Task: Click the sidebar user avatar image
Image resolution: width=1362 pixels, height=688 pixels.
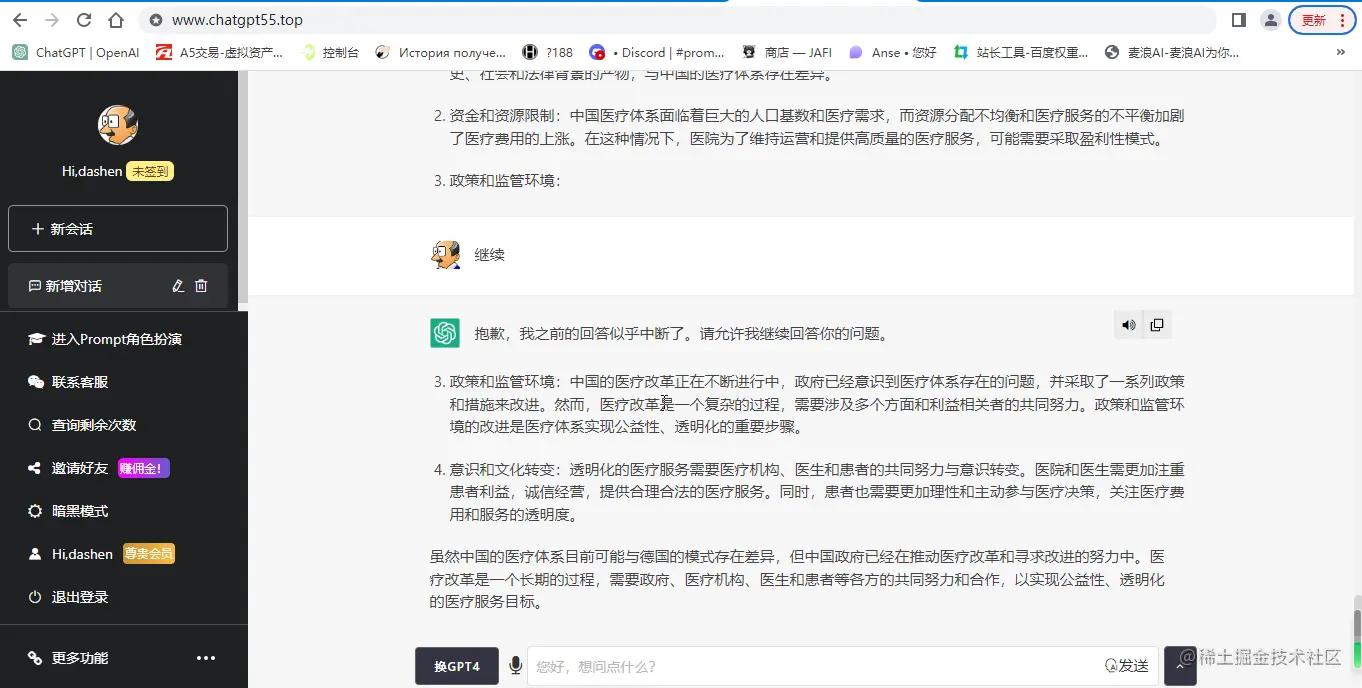Action: coord(118,125)
